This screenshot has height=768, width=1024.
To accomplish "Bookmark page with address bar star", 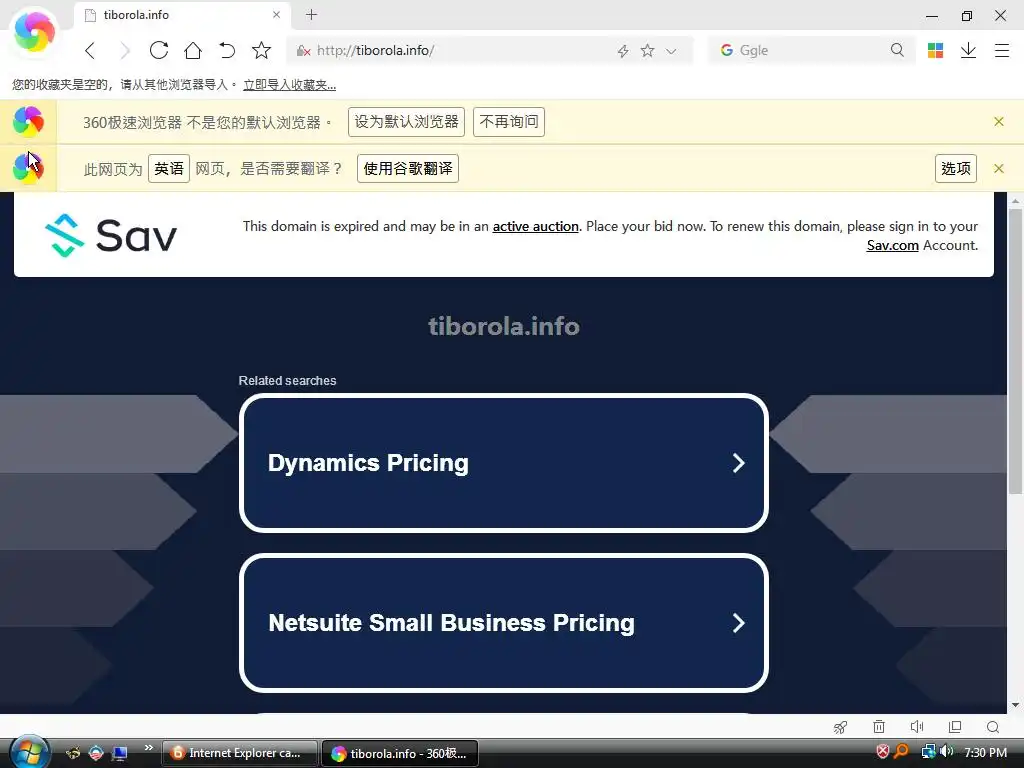I will point(647,50).
